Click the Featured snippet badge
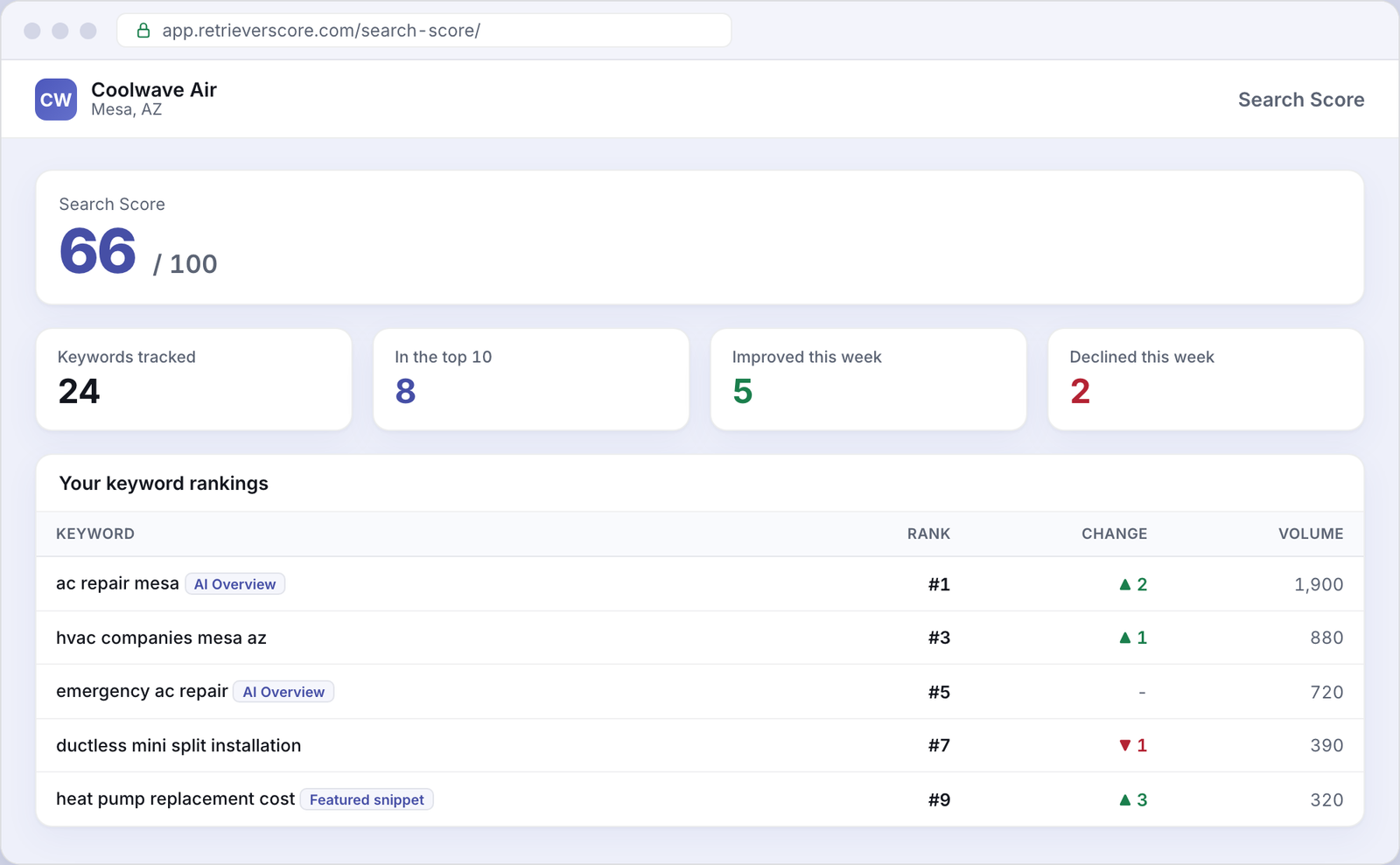Image resolution: width=1400 pixels, height=865 pixels. tap(367, 799)
